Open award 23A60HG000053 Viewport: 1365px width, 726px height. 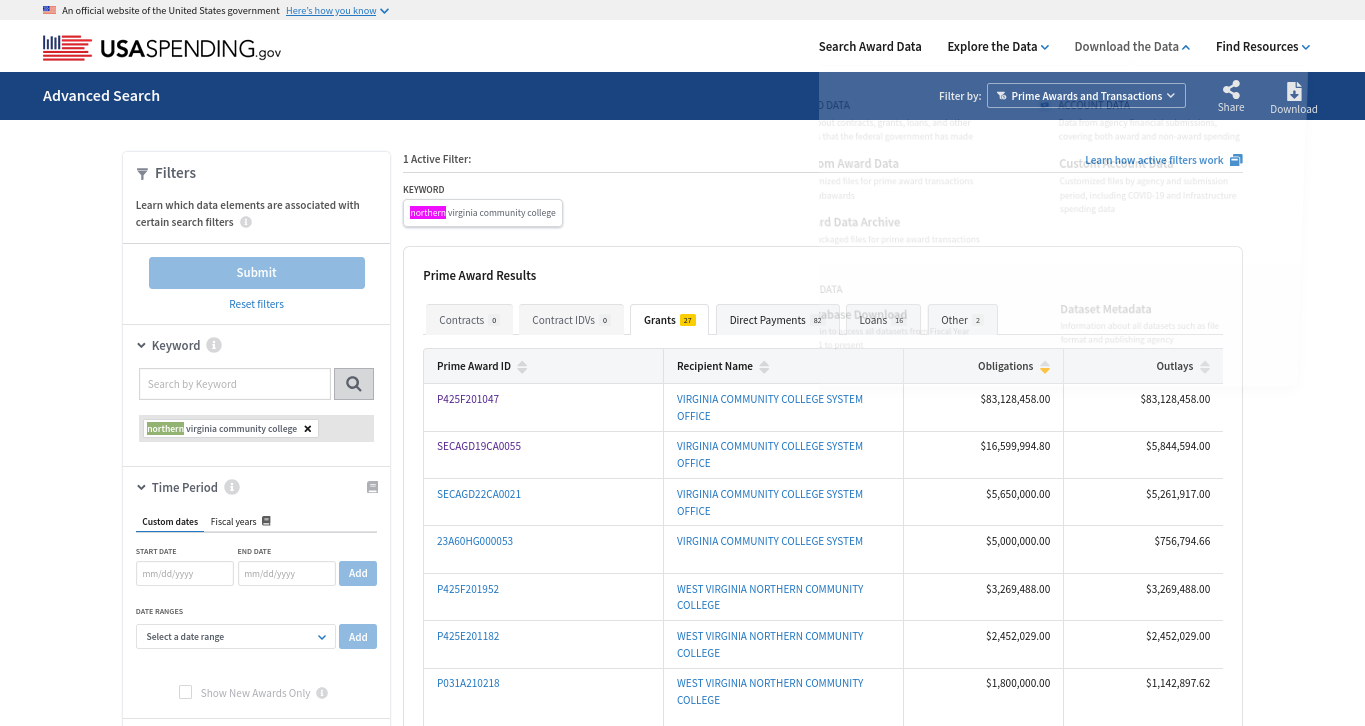click(x=475, y=541)
